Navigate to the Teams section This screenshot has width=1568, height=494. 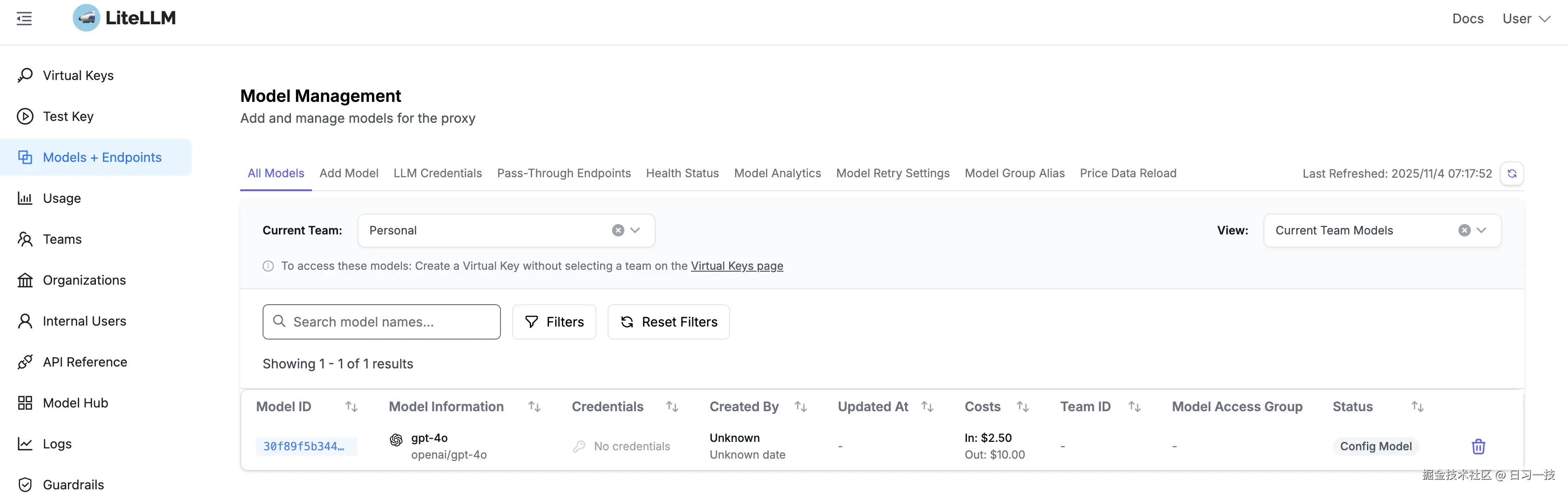61,239
